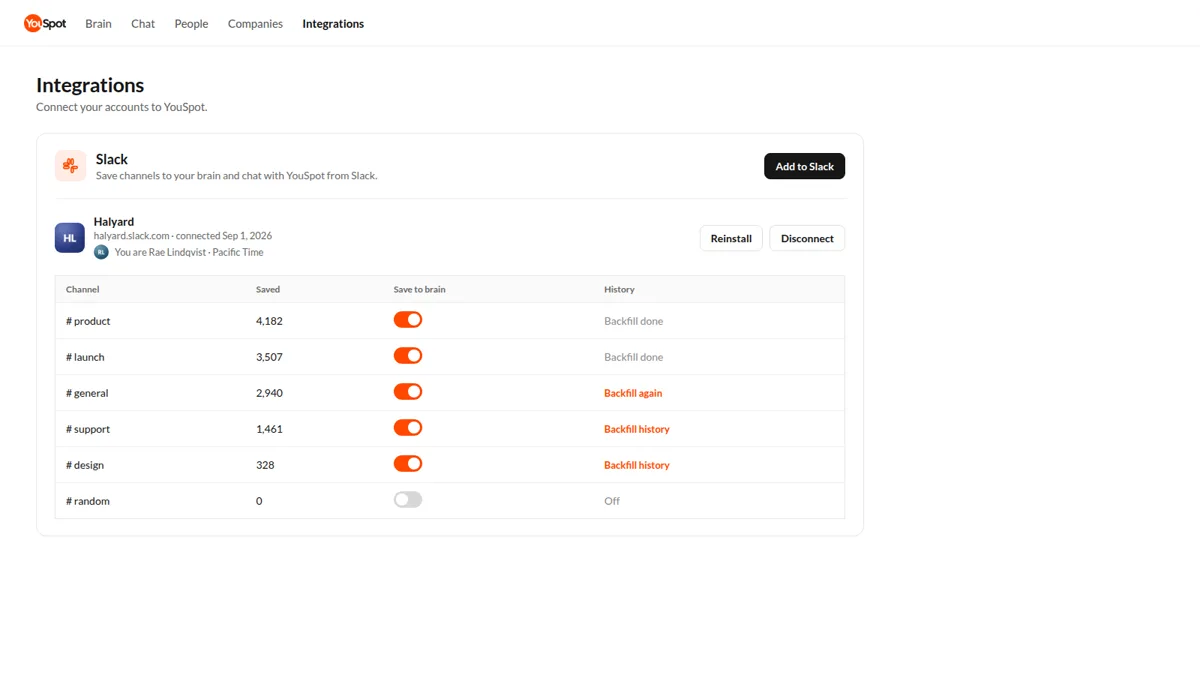Turn off Save to brain for #launch

(408, 356)
